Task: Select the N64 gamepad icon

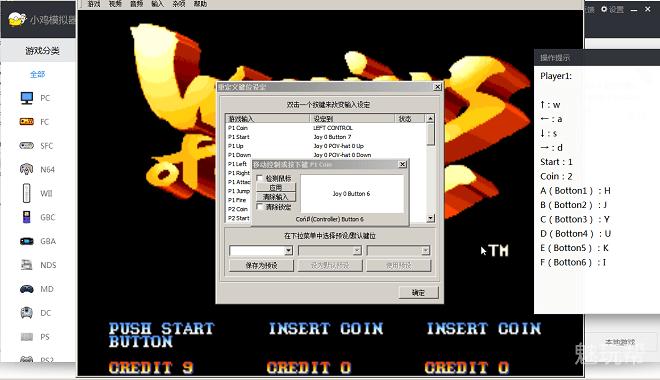Action: tap(27, 169)
